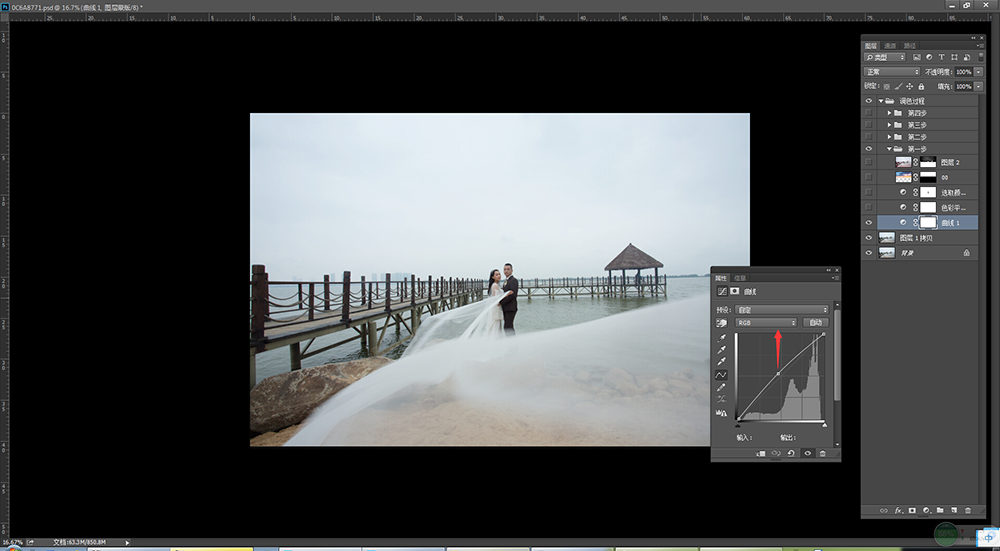Switch to the Channels tab
Screen dimensions: 1000x551
[x=890, y=46]
